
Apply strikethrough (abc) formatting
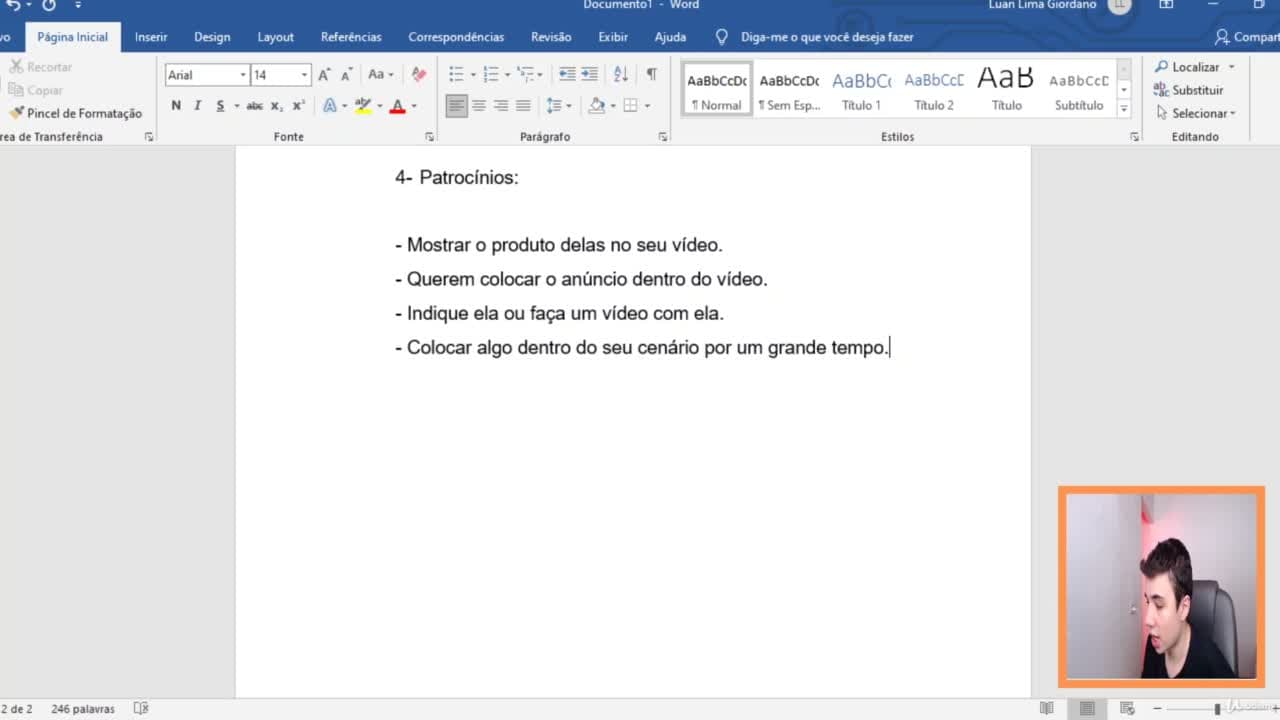pos(254,106)
